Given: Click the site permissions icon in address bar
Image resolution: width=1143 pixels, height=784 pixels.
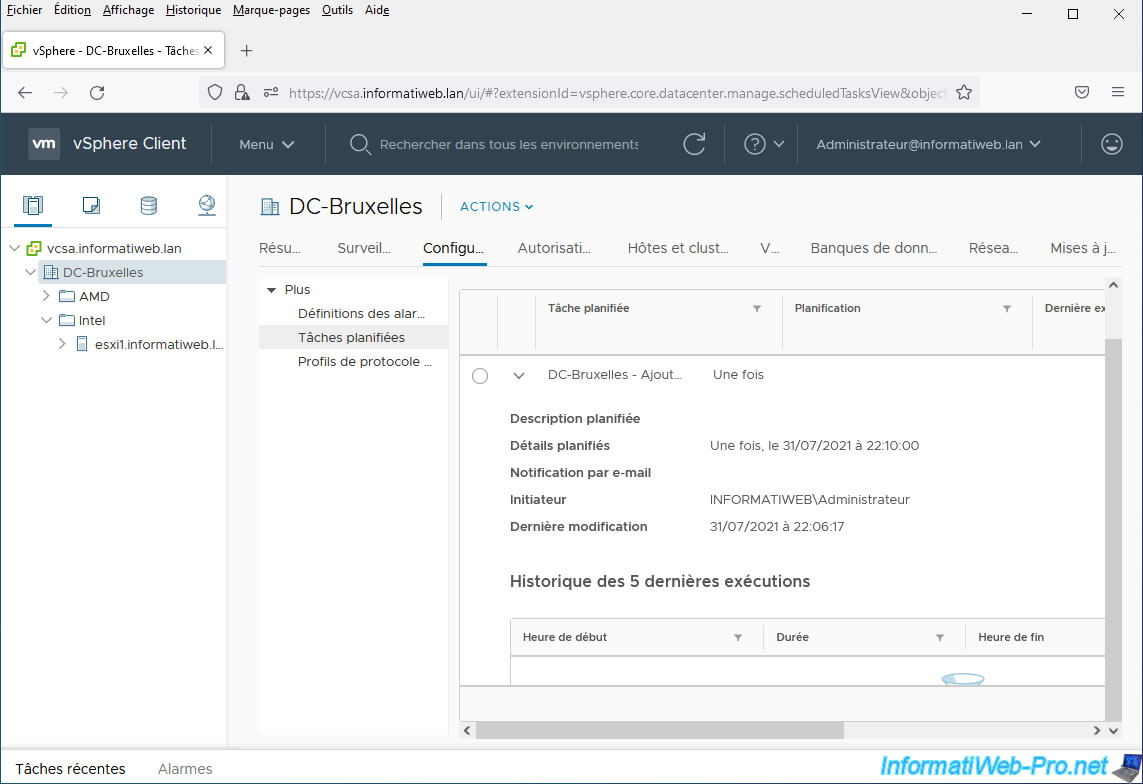Looking at the screenshot, I should 270,93.
